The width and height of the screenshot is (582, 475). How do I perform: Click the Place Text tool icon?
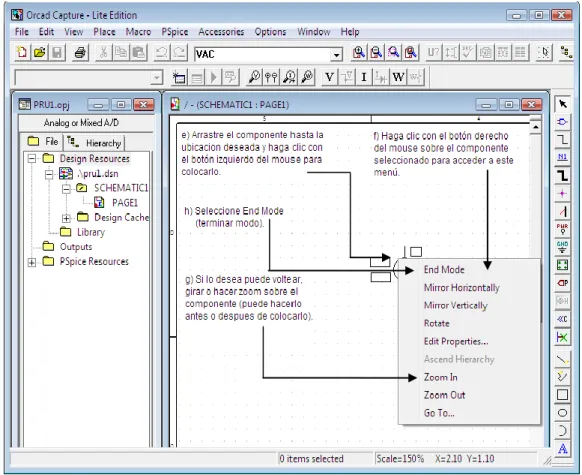[562, 449]
